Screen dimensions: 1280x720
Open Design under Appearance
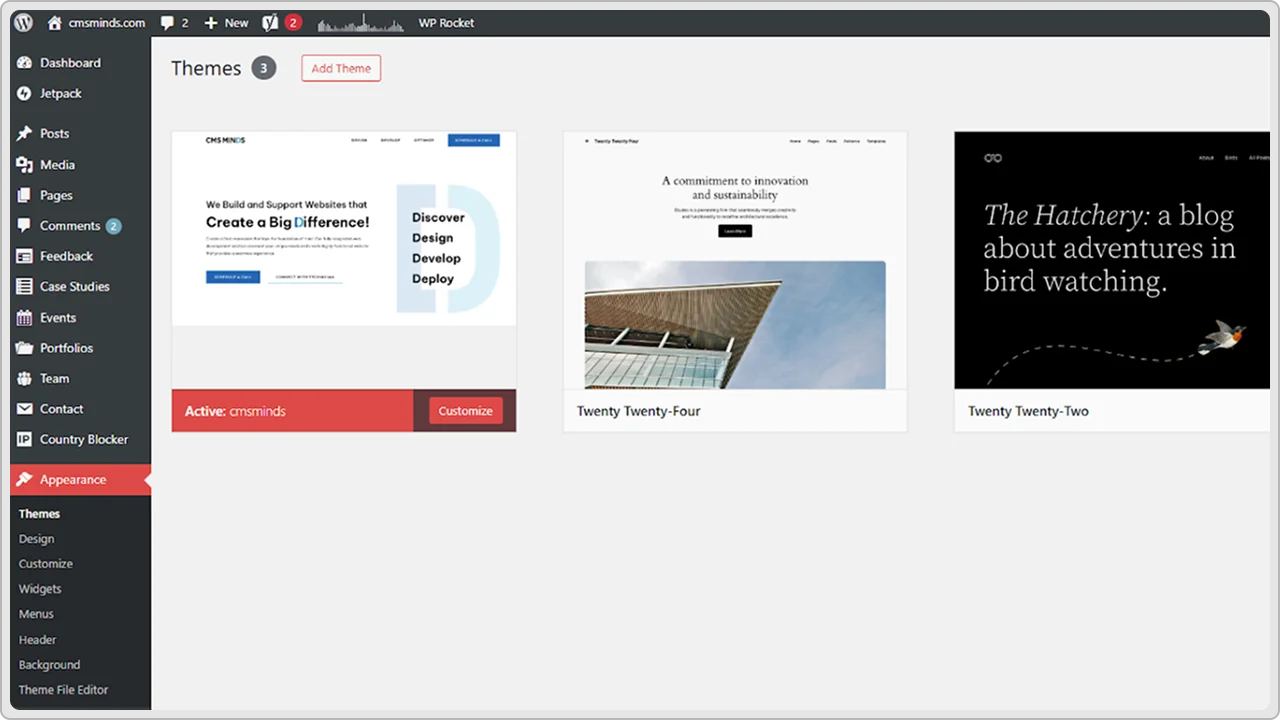tap(36, 539)
